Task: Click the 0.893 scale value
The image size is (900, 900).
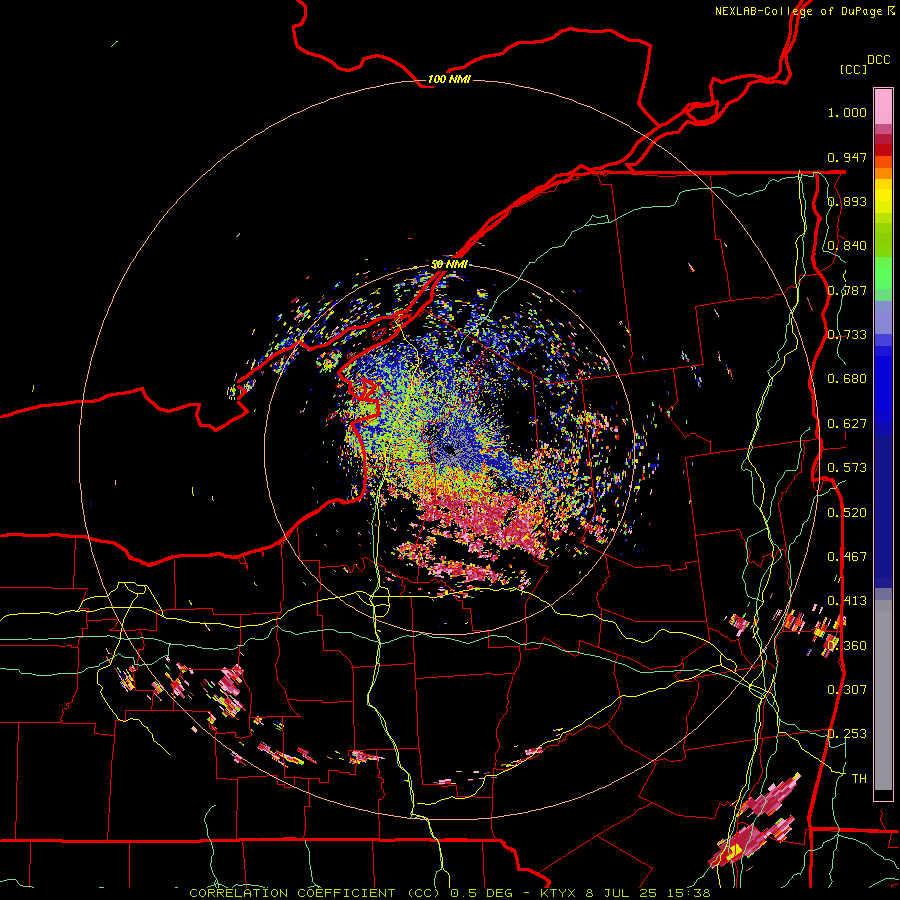Action: point(847,201)
